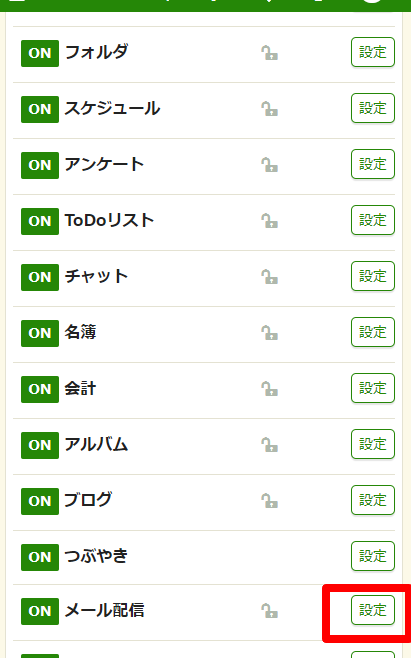Disable the チャット feature toggle
This screenshot has width=411, height=658.
point(40,277)
